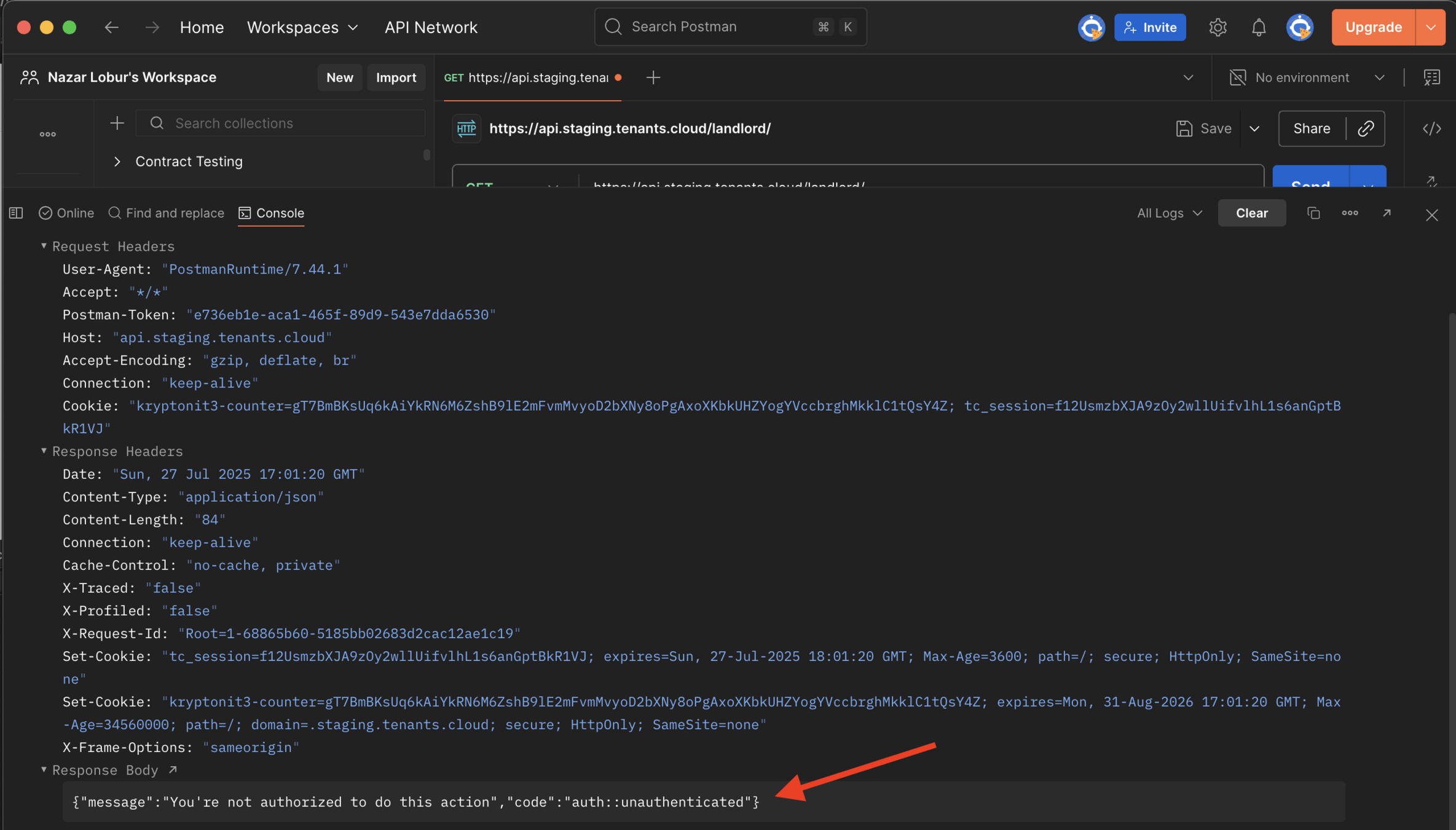Click the Invite button
The image size is (1456, 830).
1149,27
